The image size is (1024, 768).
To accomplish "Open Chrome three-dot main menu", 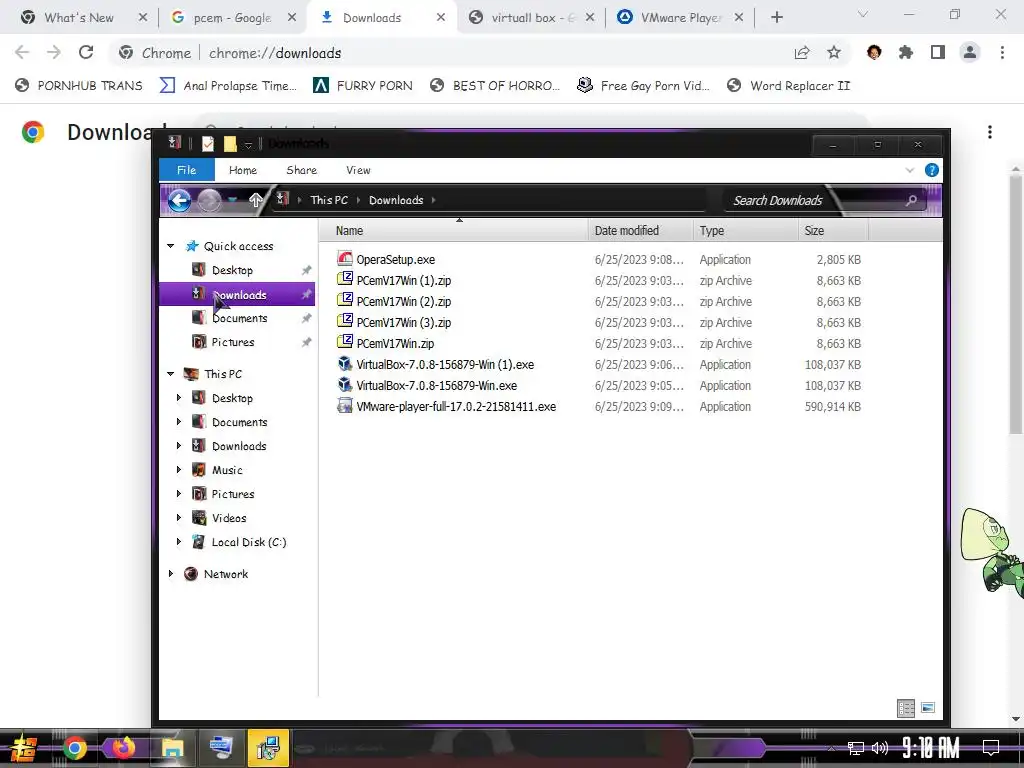I will [x=1002, y=52].
